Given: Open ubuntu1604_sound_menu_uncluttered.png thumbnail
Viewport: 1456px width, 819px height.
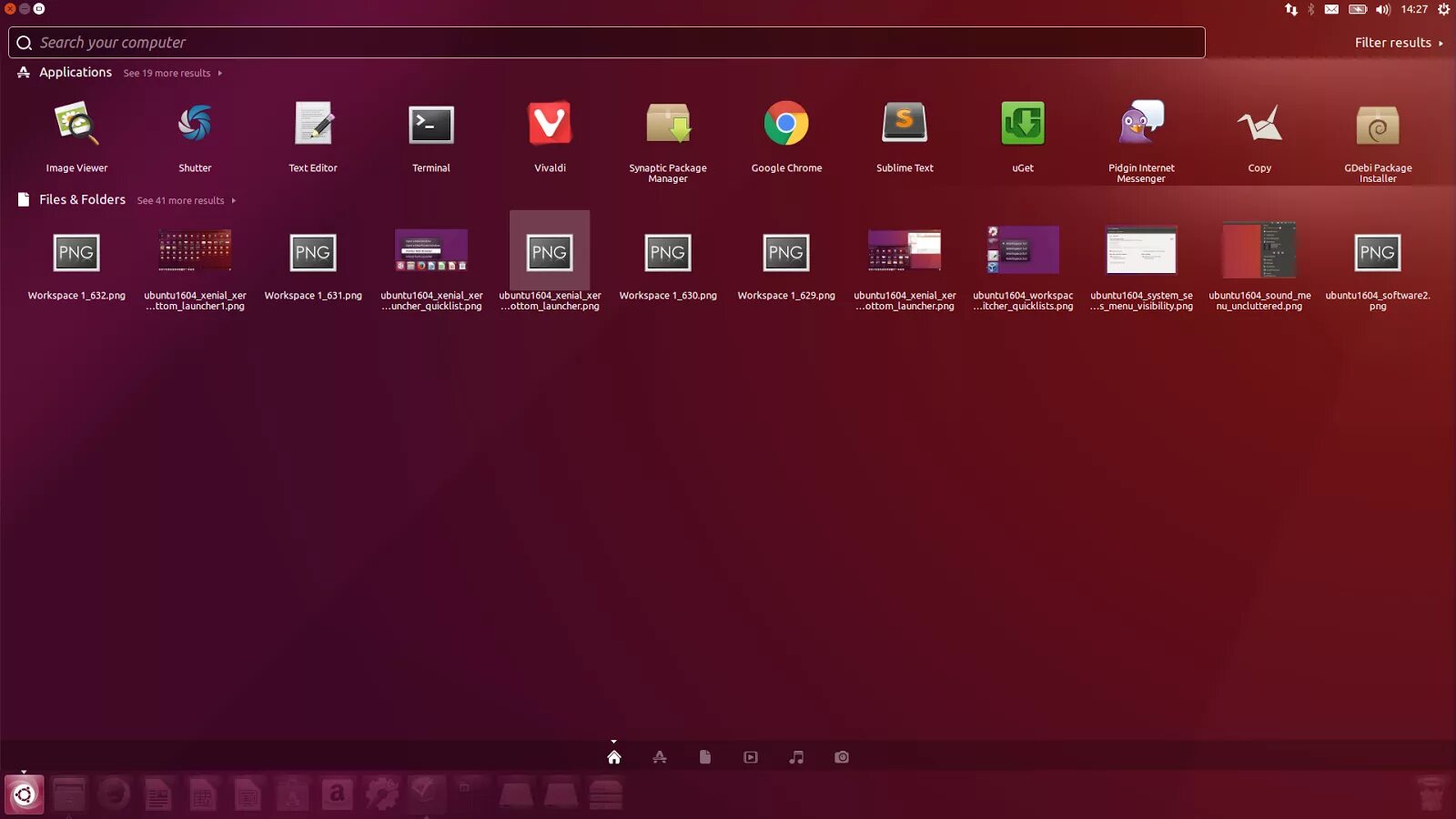Looking at the screenshot, I should tap(1259, 250).
